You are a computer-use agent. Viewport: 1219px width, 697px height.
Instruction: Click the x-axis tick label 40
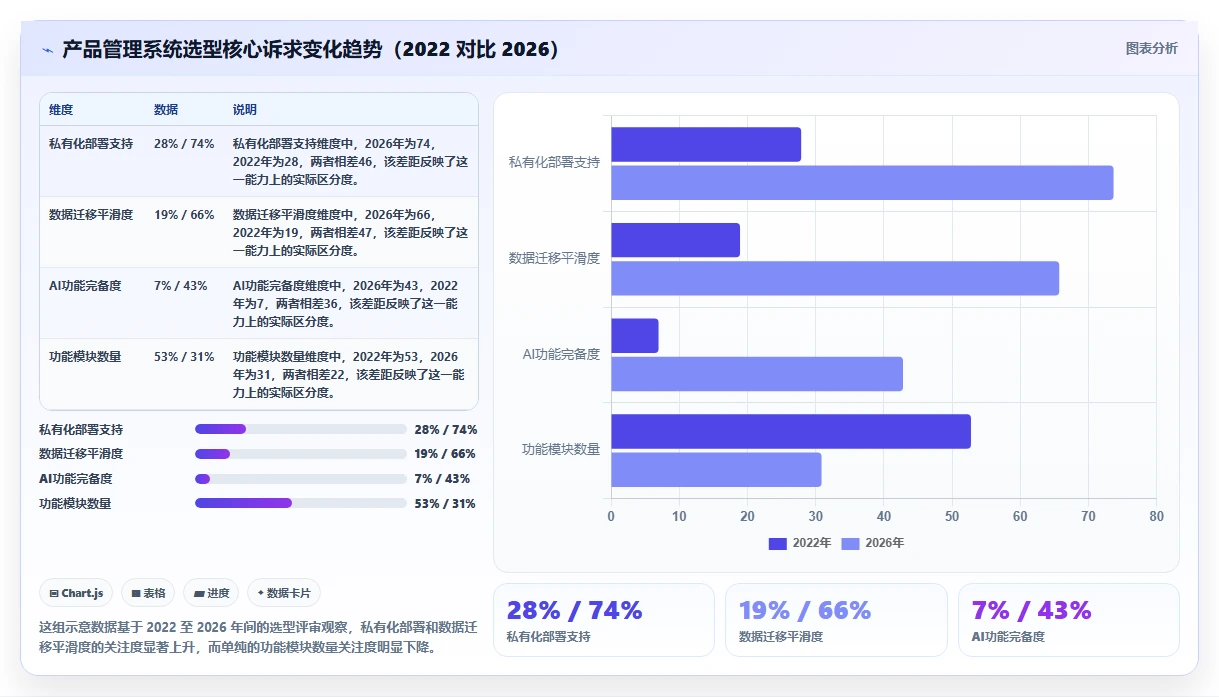(x=884, y=517)
